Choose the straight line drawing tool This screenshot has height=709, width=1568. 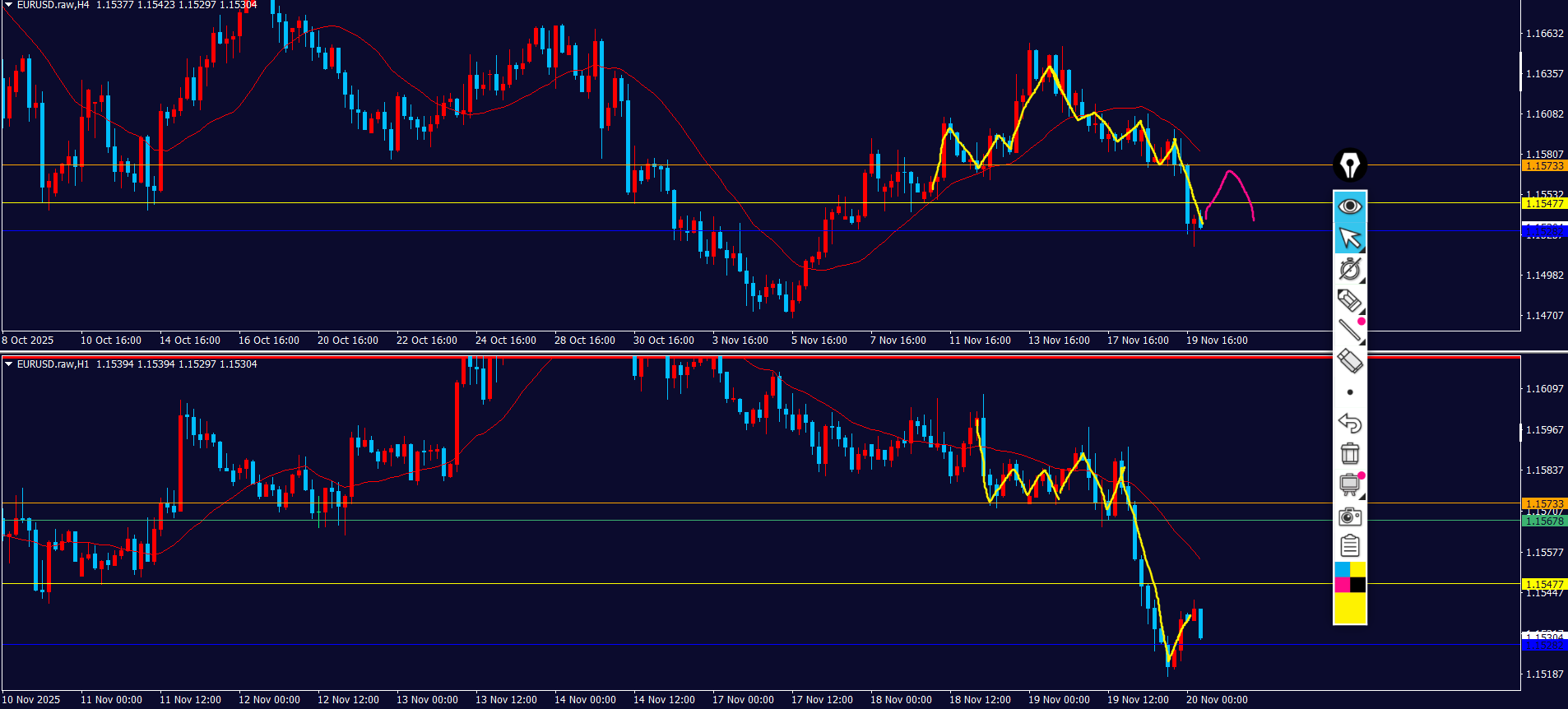click(x=1349, y=331)
